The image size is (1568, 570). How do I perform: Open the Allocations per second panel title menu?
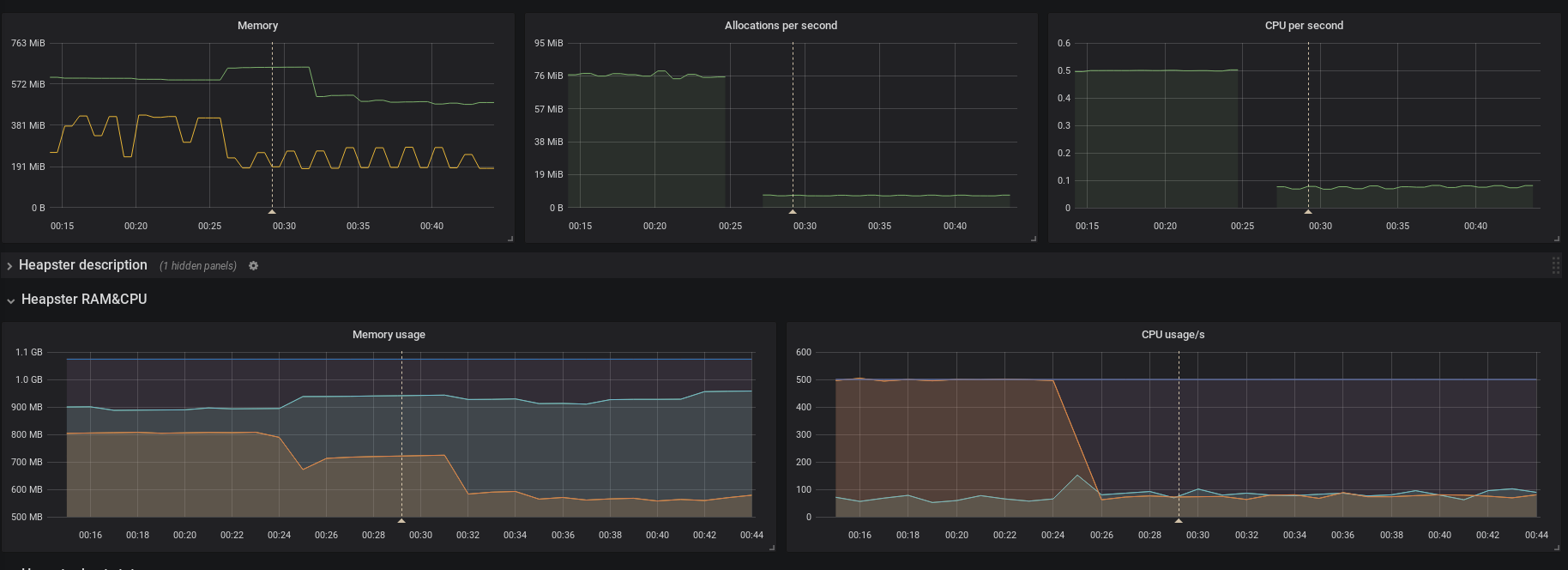pos(781,26)
